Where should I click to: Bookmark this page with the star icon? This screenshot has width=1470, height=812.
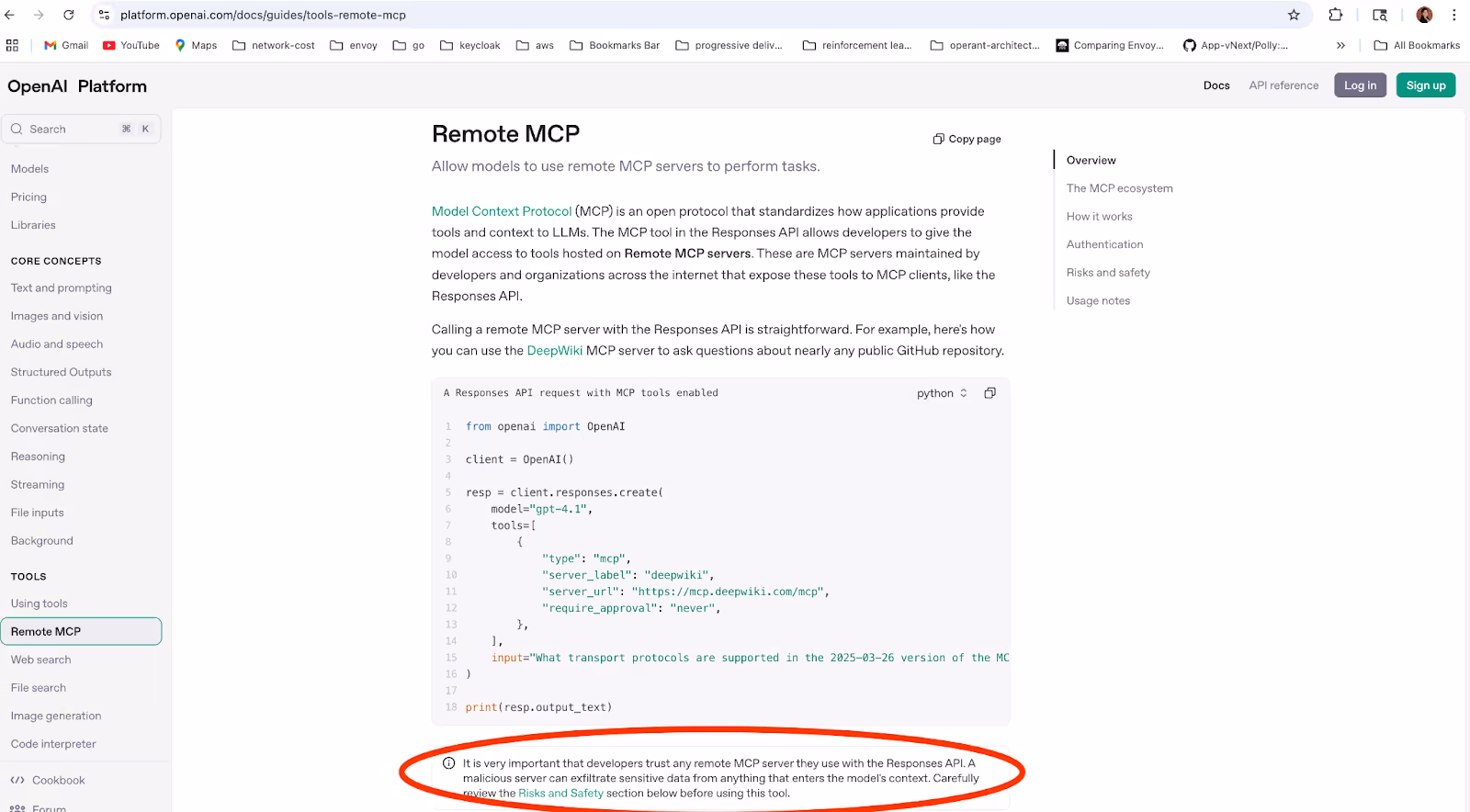1294,15
